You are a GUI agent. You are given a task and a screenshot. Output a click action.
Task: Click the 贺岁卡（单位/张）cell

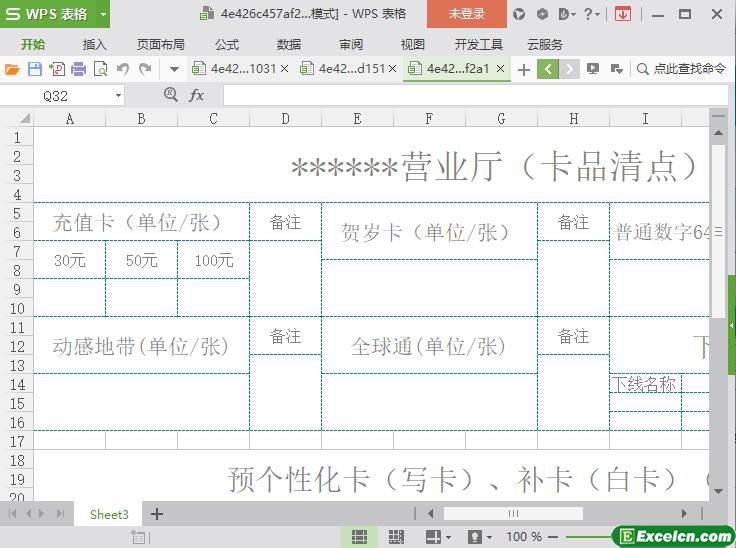429,232
